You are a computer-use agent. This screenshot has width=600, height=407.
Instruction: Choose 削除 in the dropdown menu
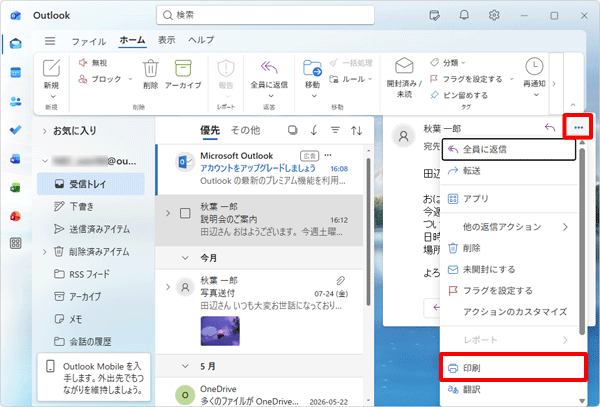click(509, 248)
